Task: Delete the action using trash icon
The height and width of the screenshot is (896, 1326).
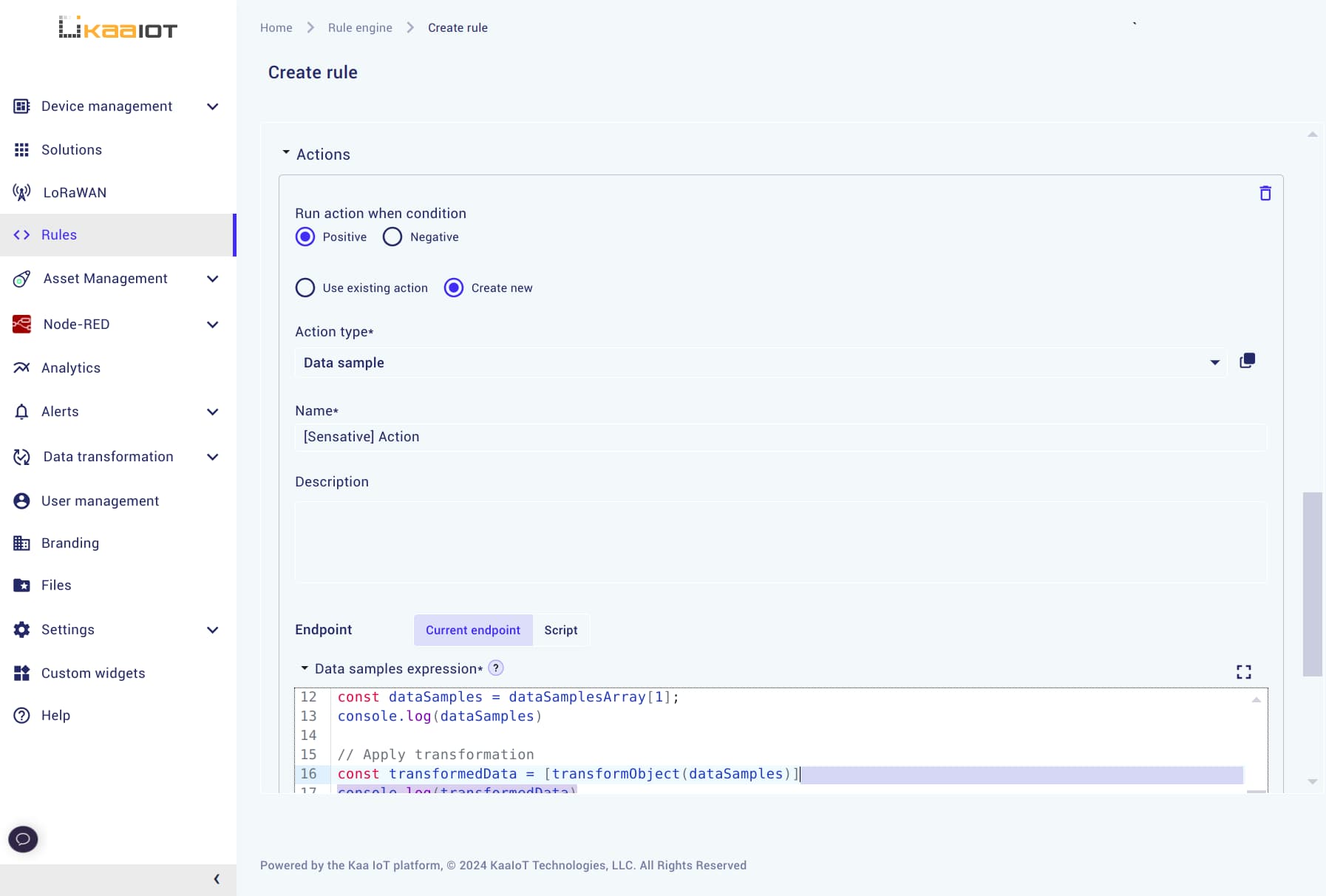Action: click(x=1265, y=194)
